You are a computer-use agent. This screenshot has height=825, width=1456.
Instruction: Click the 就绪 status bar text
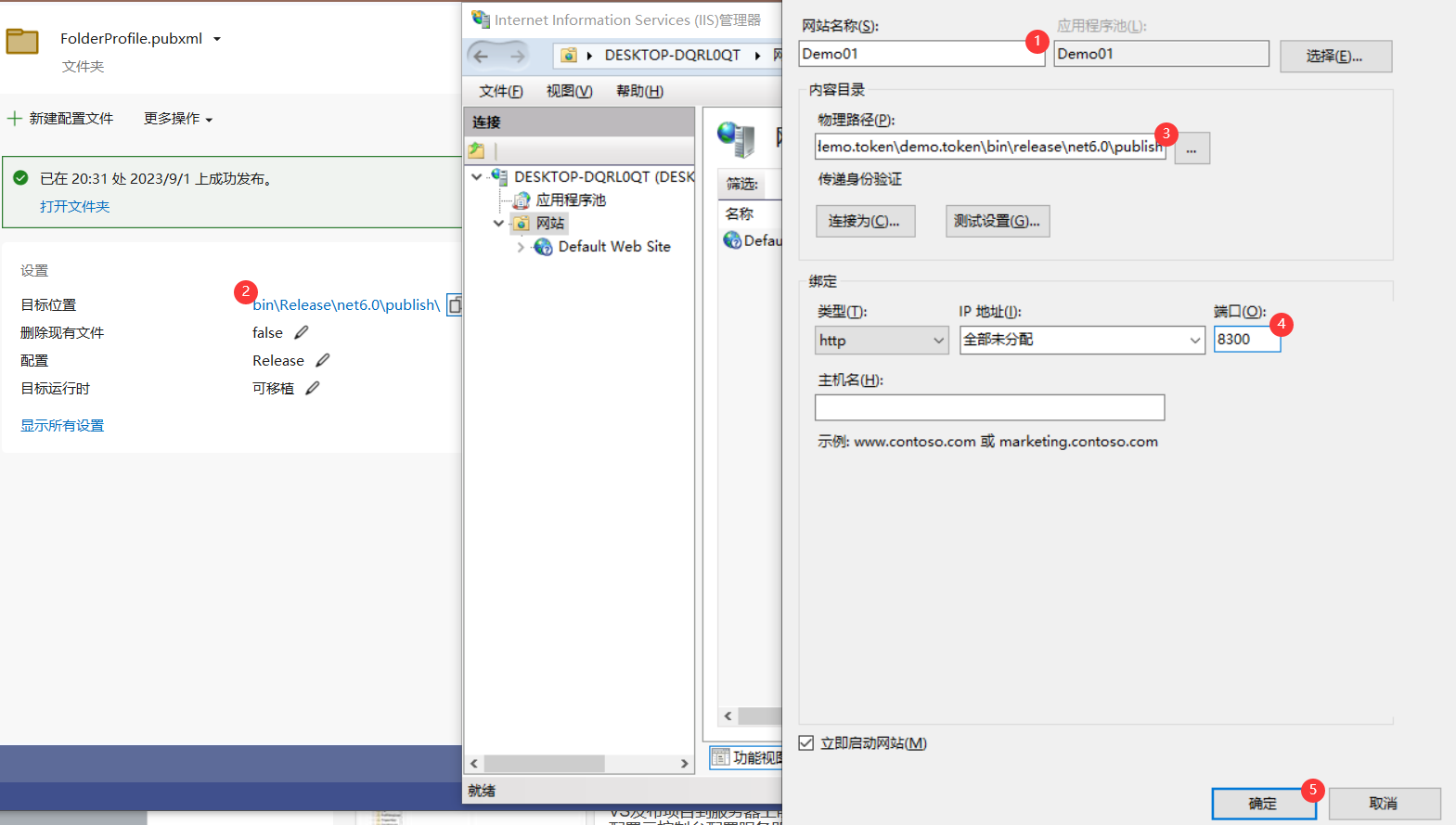(482, 791)
